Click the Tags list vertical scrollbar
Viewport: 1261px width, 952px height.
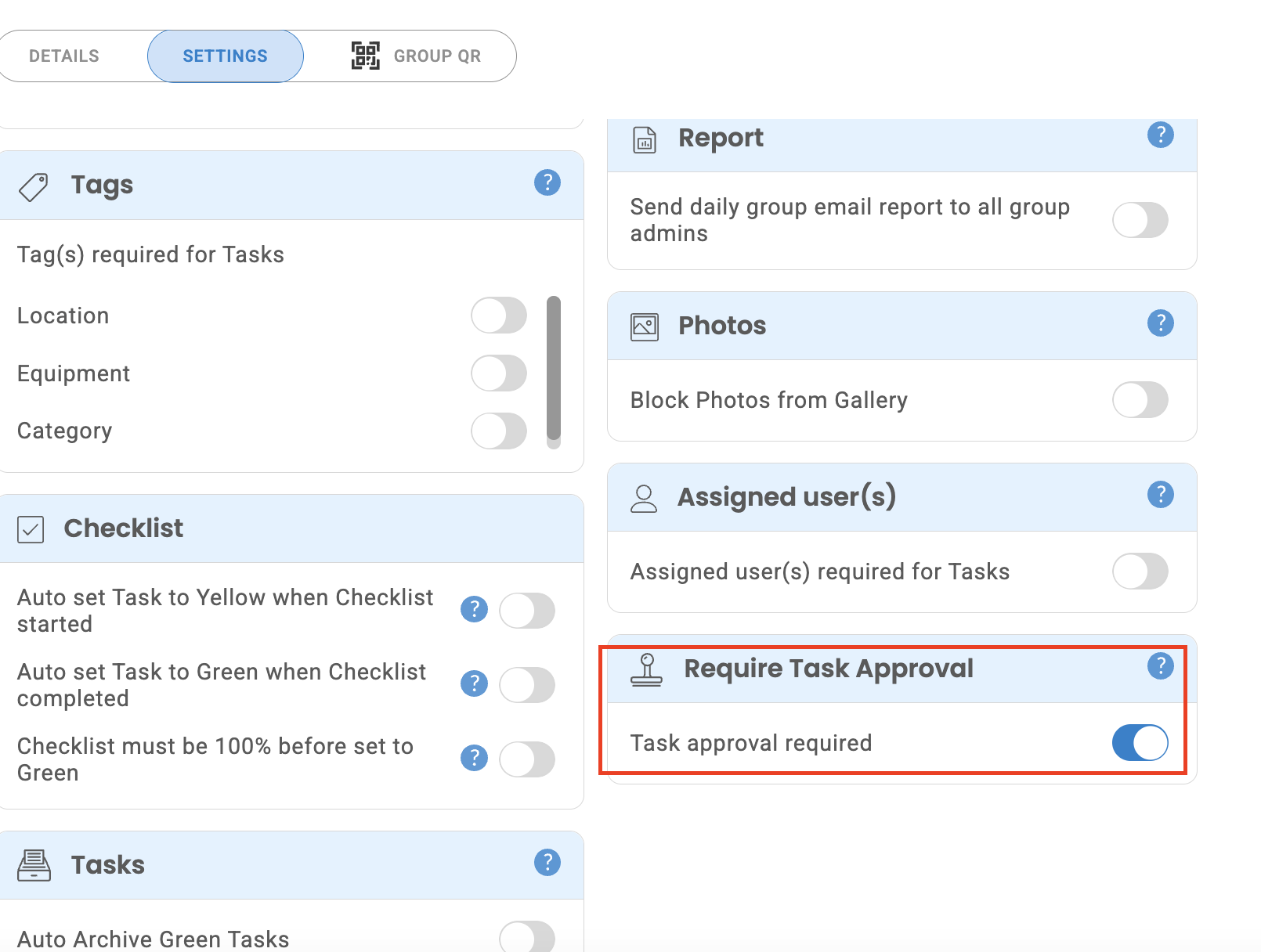(x=554, y=368)
